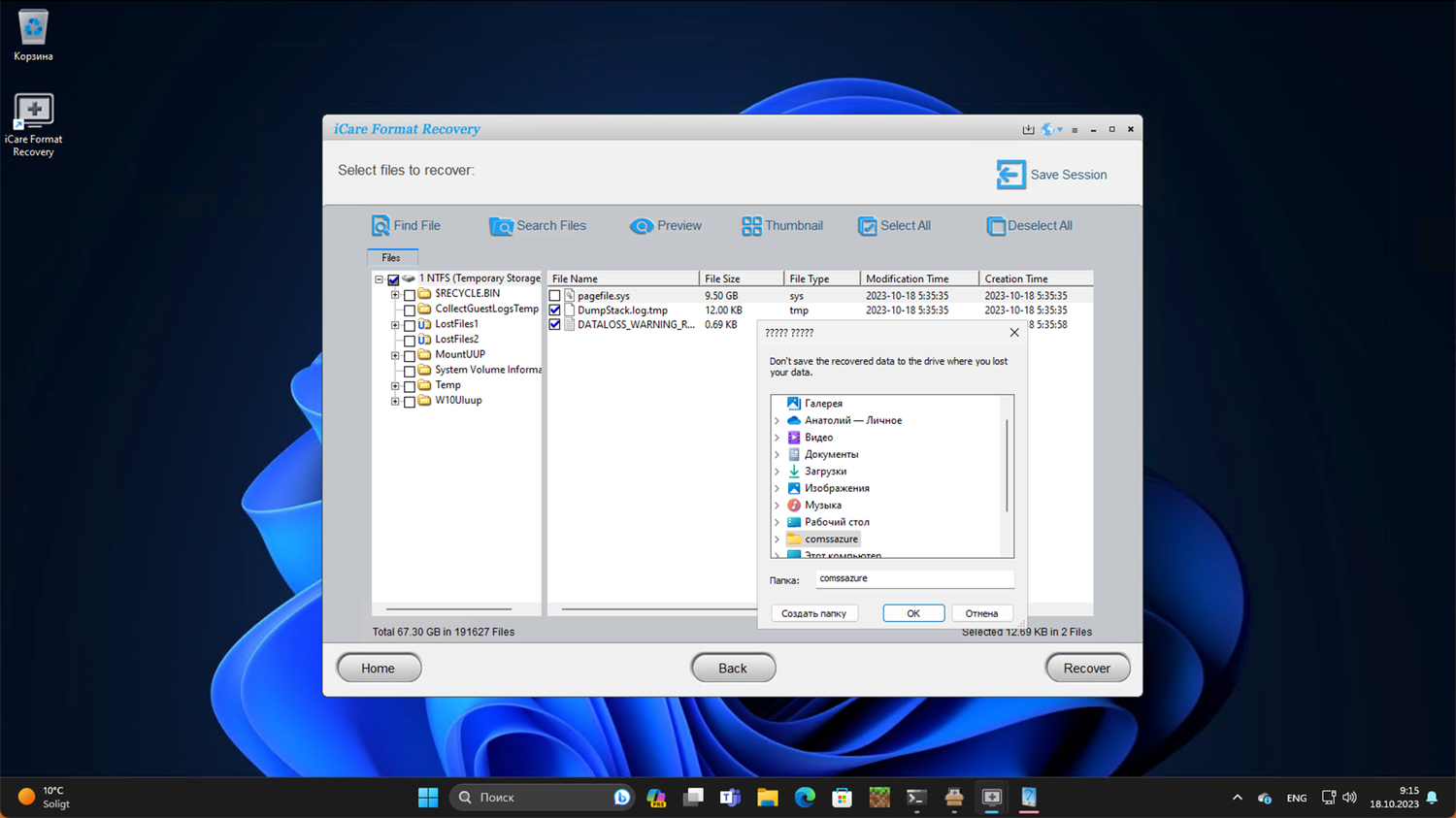Click the Home button
The width and height of the screenshot is (1456, 818).
pyautogui.click(x=379, y=669)
